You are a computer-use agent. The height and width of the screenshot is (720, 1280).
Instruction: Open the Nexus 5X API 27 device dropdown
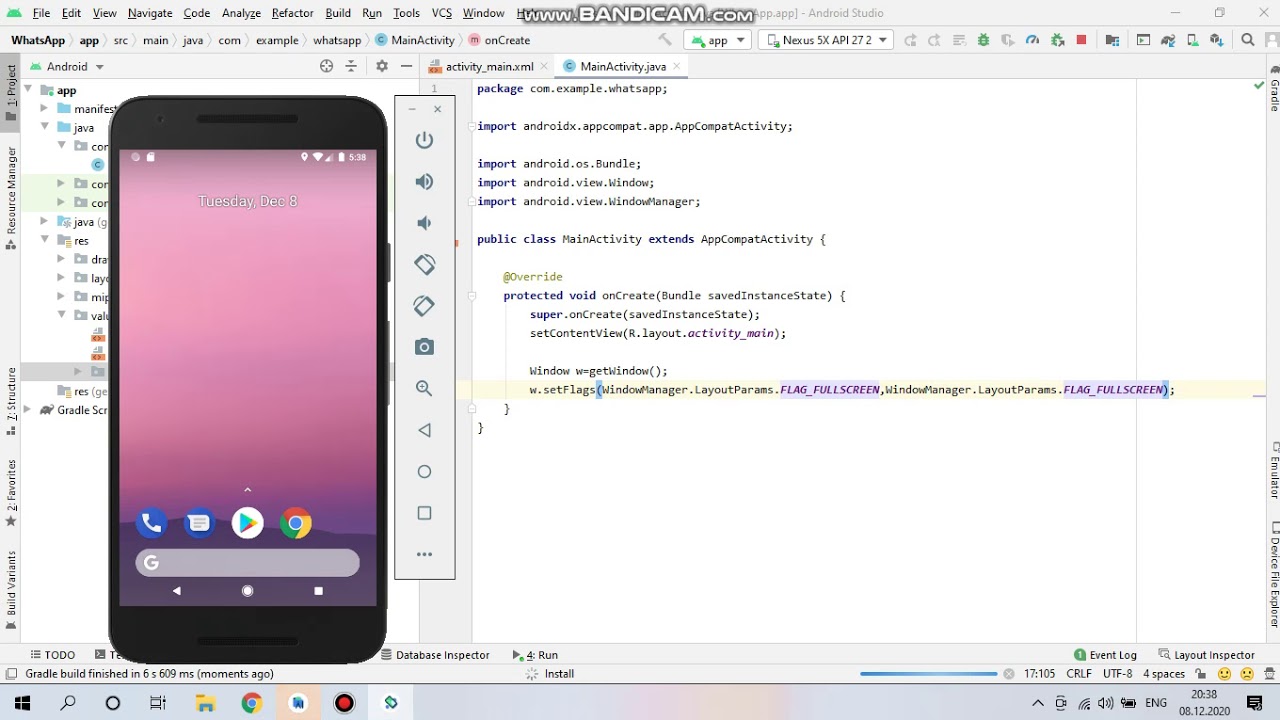pyautogui.click(x=826, y=40)
